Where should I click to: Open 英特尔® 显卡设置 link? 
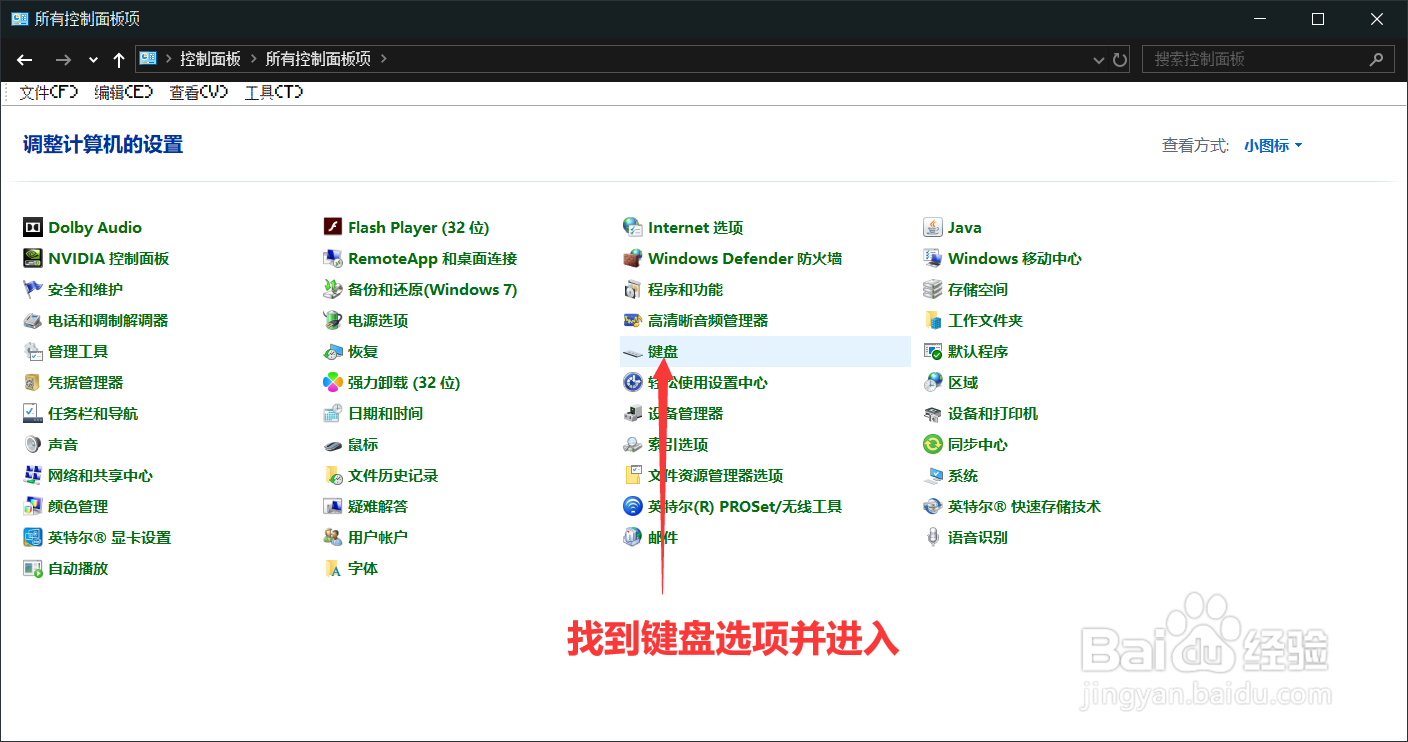point(109,537)
